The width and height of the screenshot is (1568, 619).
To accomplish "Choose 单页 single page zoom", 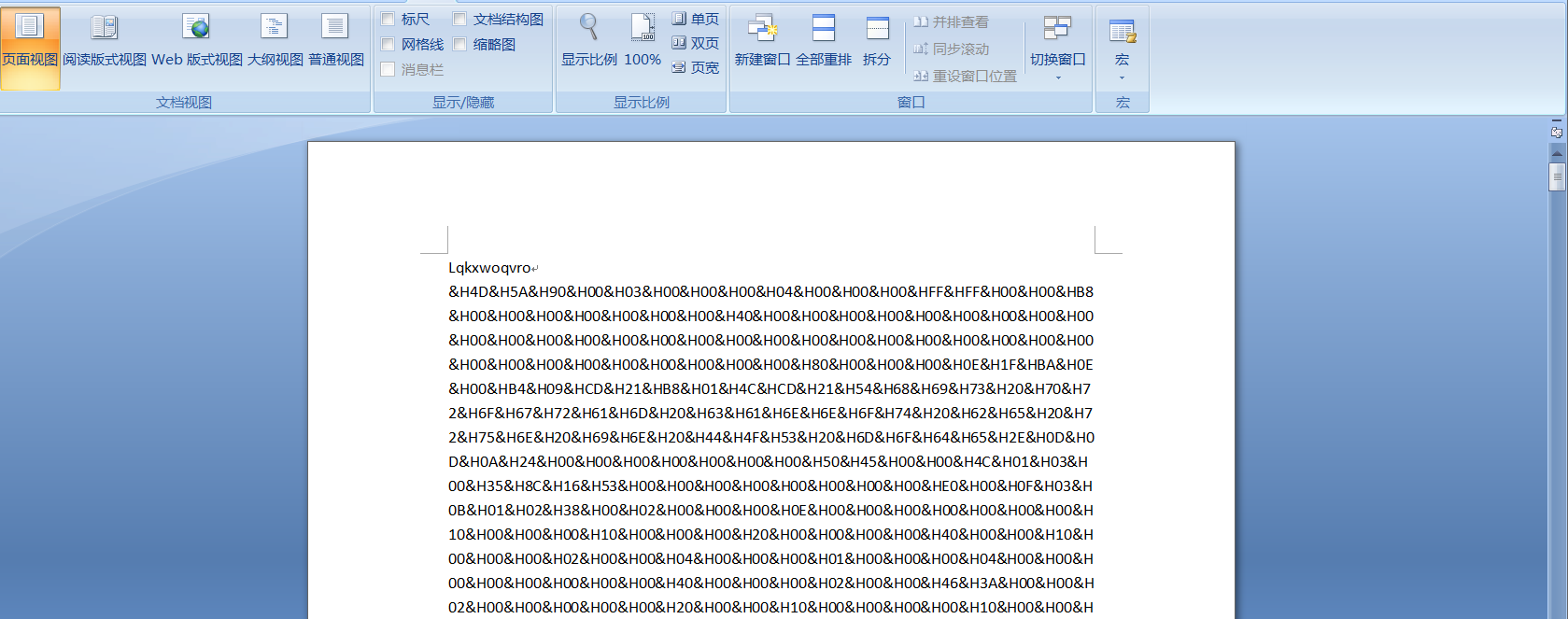I will (695, 19).
